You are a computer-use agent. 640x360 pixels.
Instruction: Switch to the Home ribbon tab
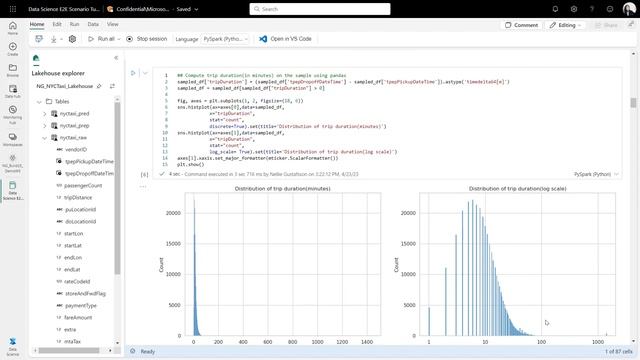(x=37, y=24)
